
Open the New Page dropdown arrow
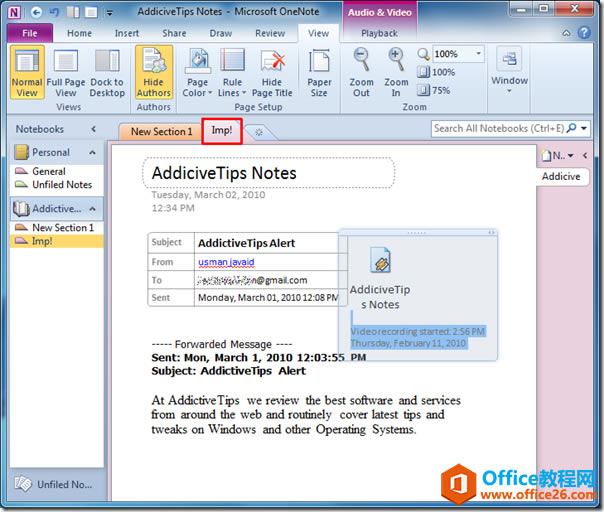tap(571, 155)
